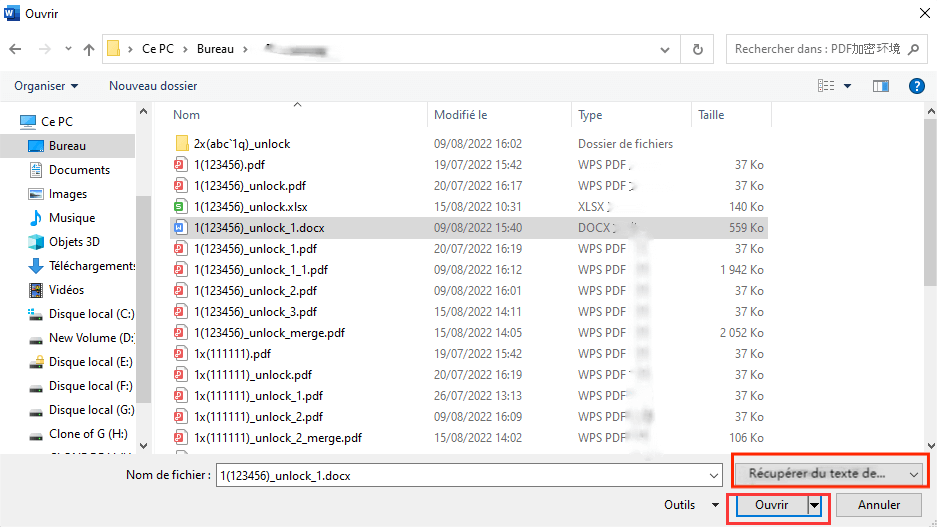
Task: Toggle the preview pane icon
Action: pos(881,86)
